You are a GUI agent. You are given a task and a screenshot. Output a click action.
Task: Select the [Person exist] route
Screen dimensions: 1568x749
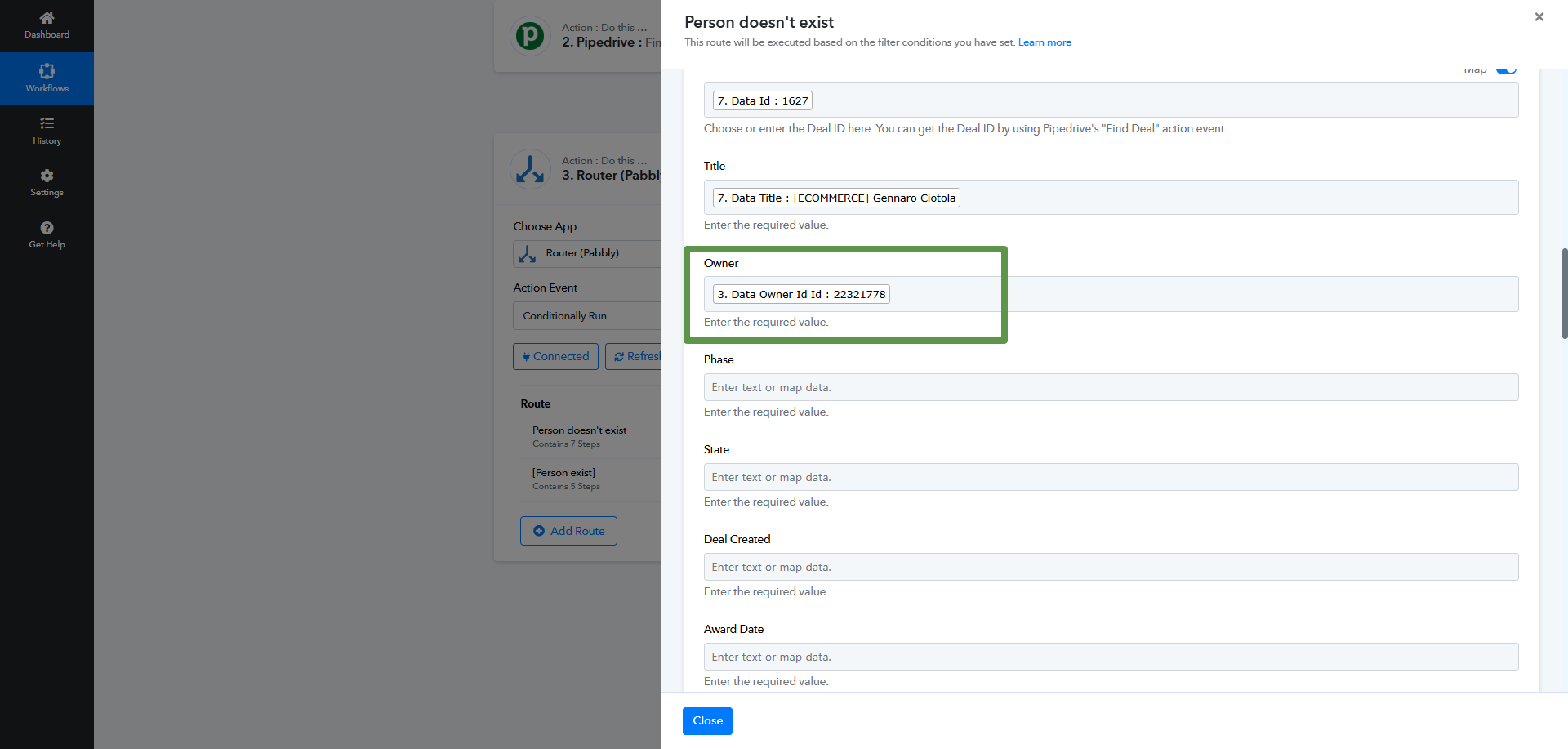point(563,473)
